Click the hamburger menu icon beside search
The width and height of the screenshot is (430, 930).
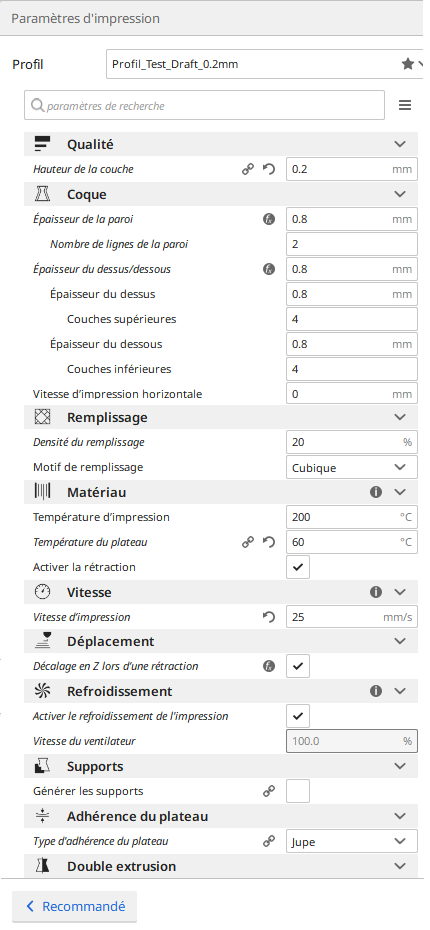coord(405,106)
